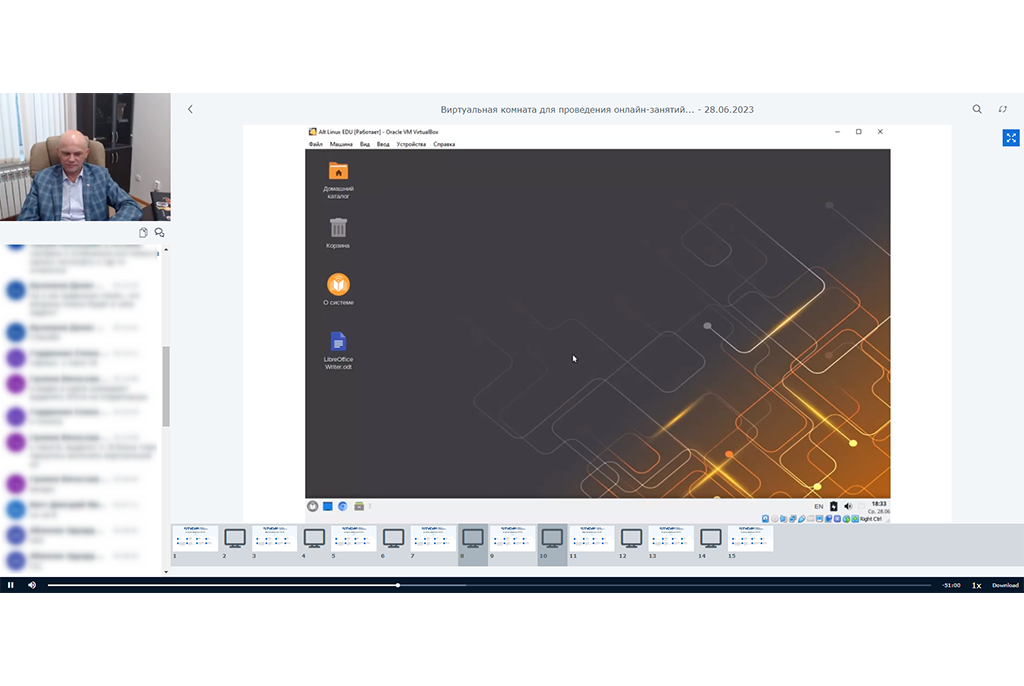Viewport: 1024px width, 686px height.
Task: Go back using the left chevron arrow
Action: [x=190, y=109]
